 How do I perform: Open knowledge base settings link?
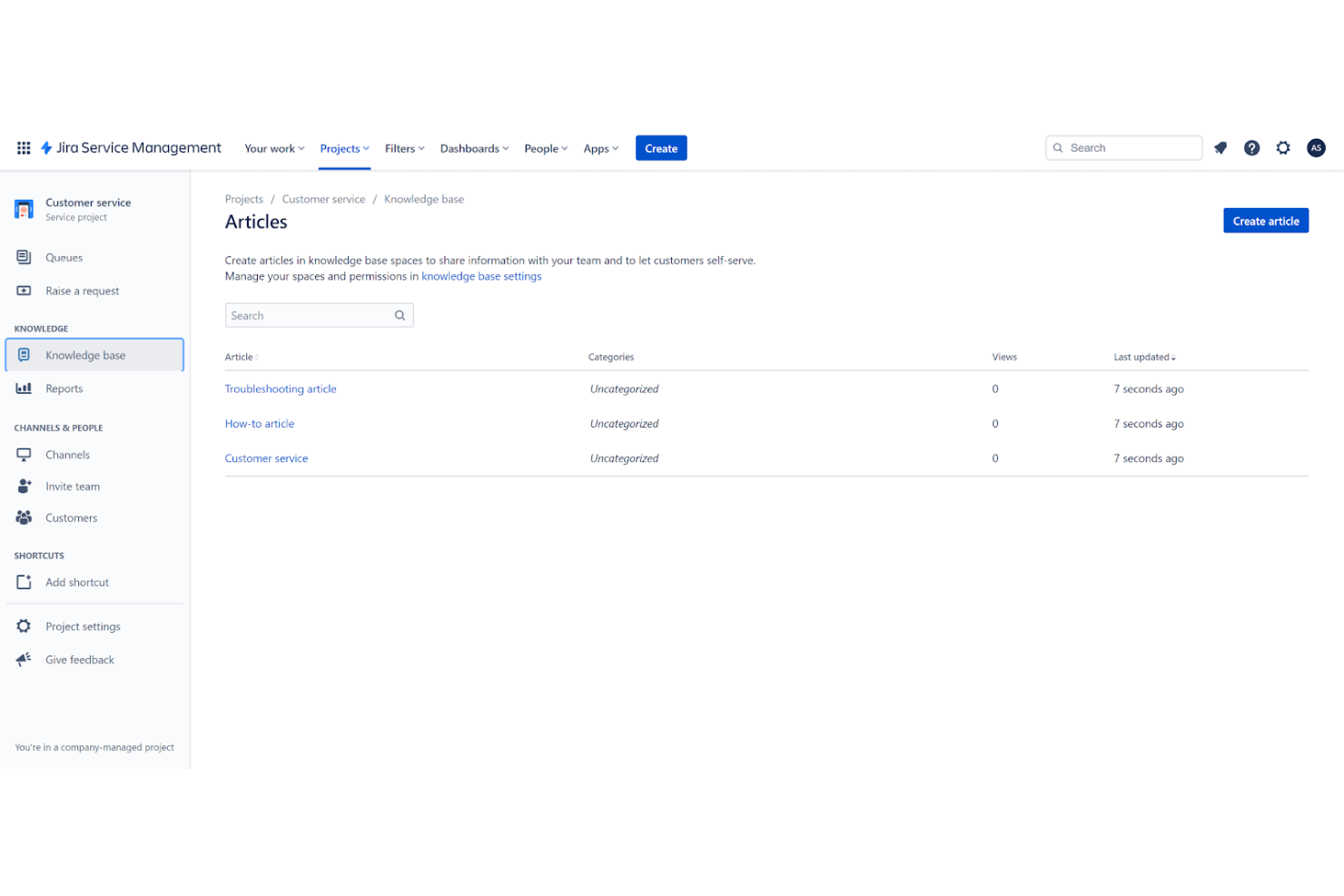pyautogui.click(x=481, y=276)
